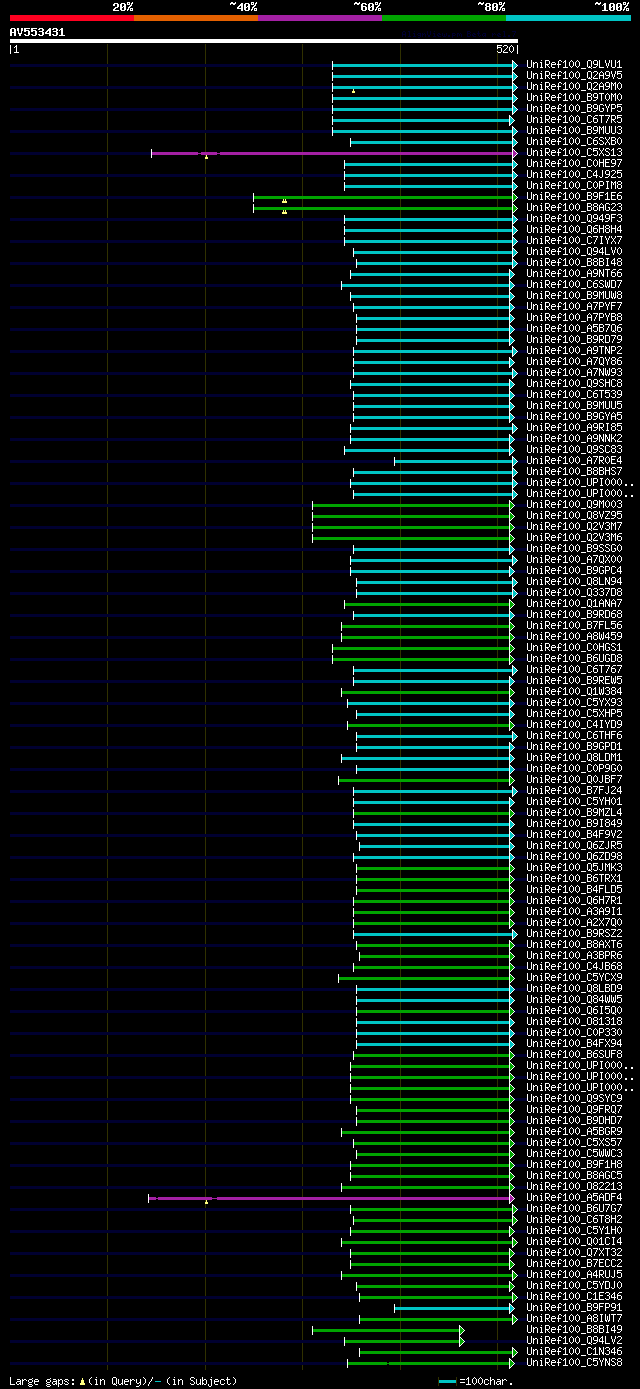Open hit UniRef100_Q0JBF7
Image resolution: width=640 pixels, height=1389 pixels.
tap(574, 780)
